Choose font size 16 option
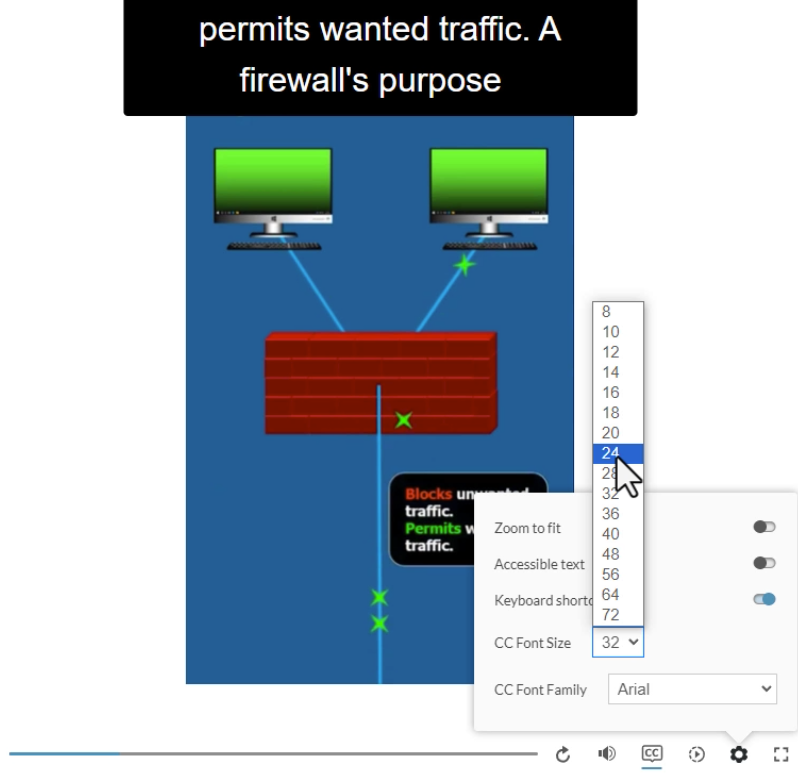The image size is (798, 779). pos(611,392)
